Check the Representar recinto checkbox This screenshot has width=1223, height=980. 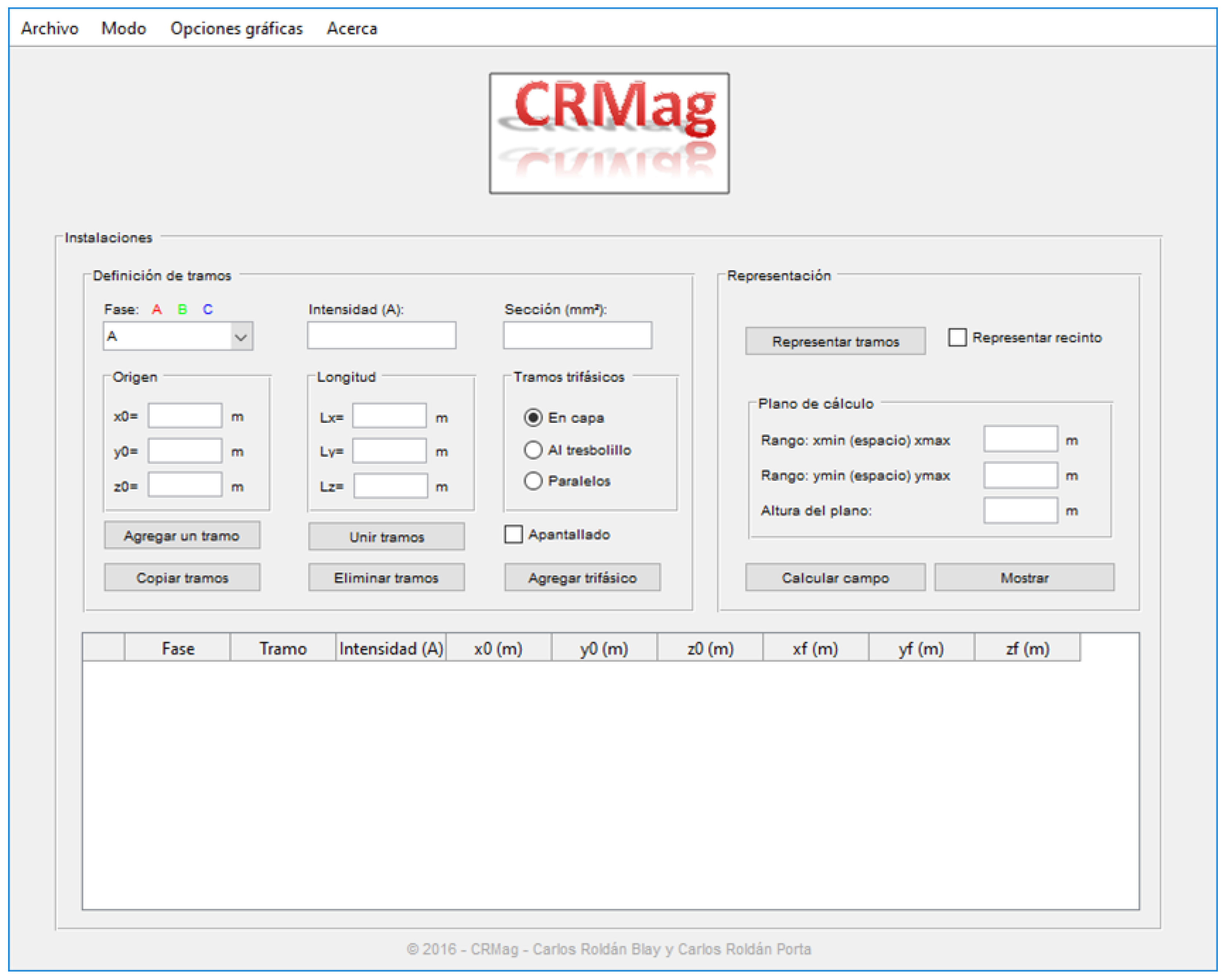point(957,337)
